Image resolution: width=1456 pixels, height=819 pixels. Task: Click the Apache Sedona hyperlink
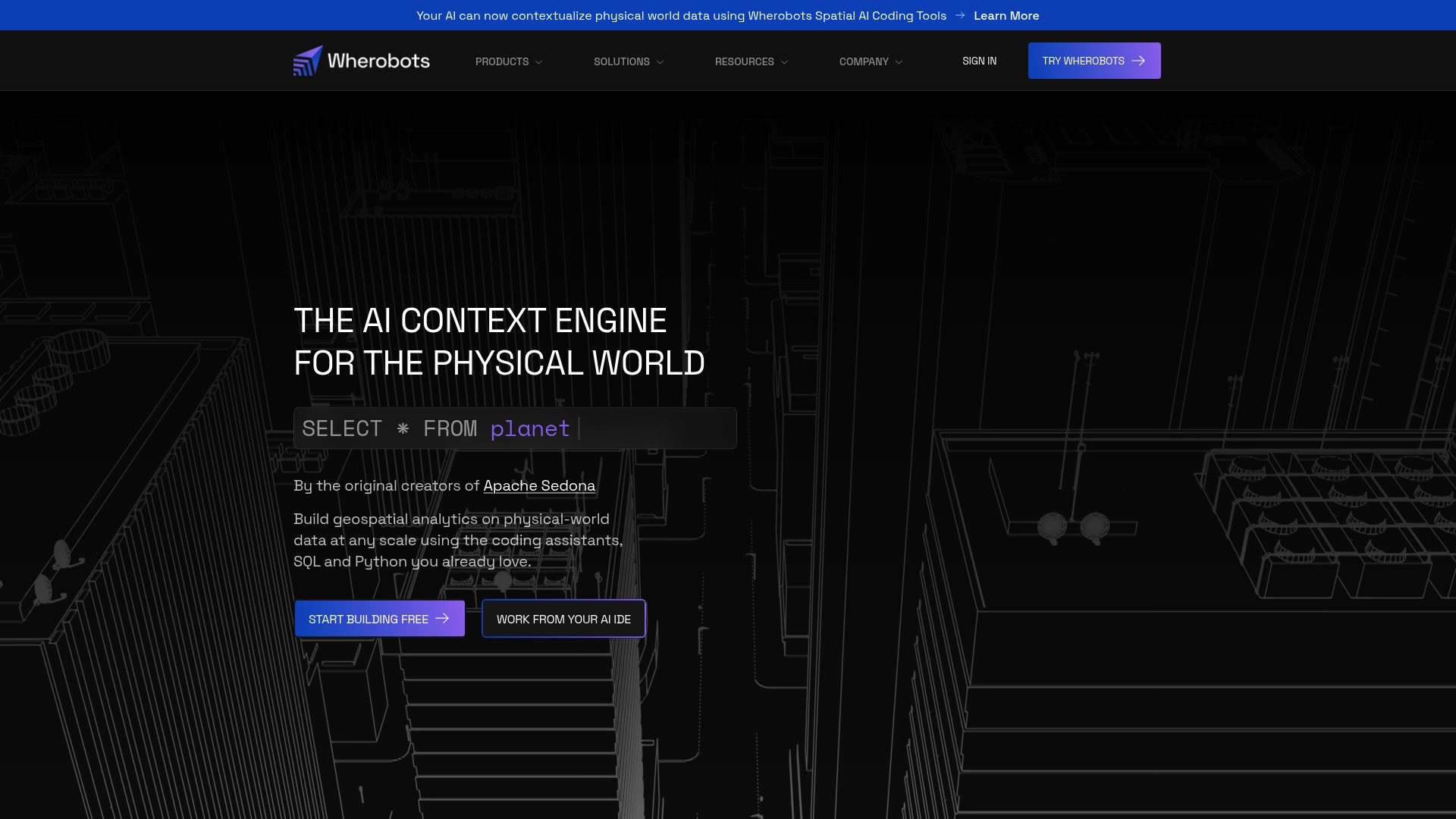tap(538, 485)
